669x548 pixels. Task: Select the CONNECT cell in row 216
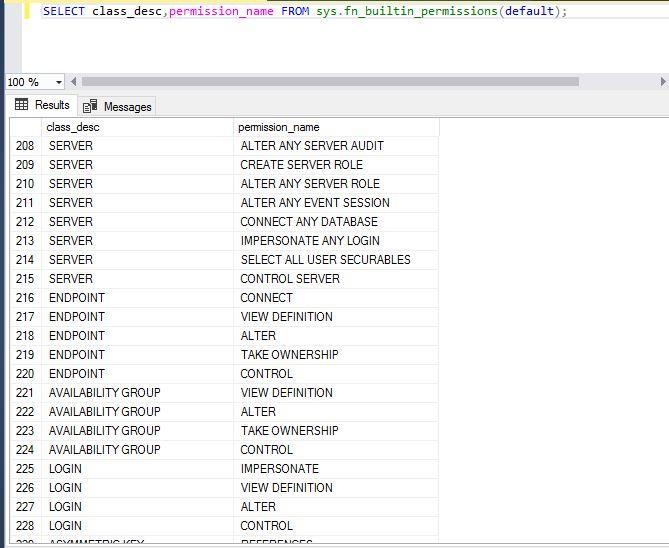click(336, 298)
